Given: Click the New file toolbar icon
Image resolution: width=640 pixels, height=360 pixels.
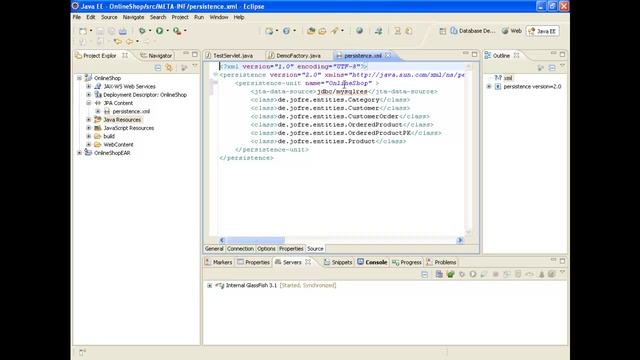Looking at the screenshot, I should pyautogui.click(x=83, y=31).
